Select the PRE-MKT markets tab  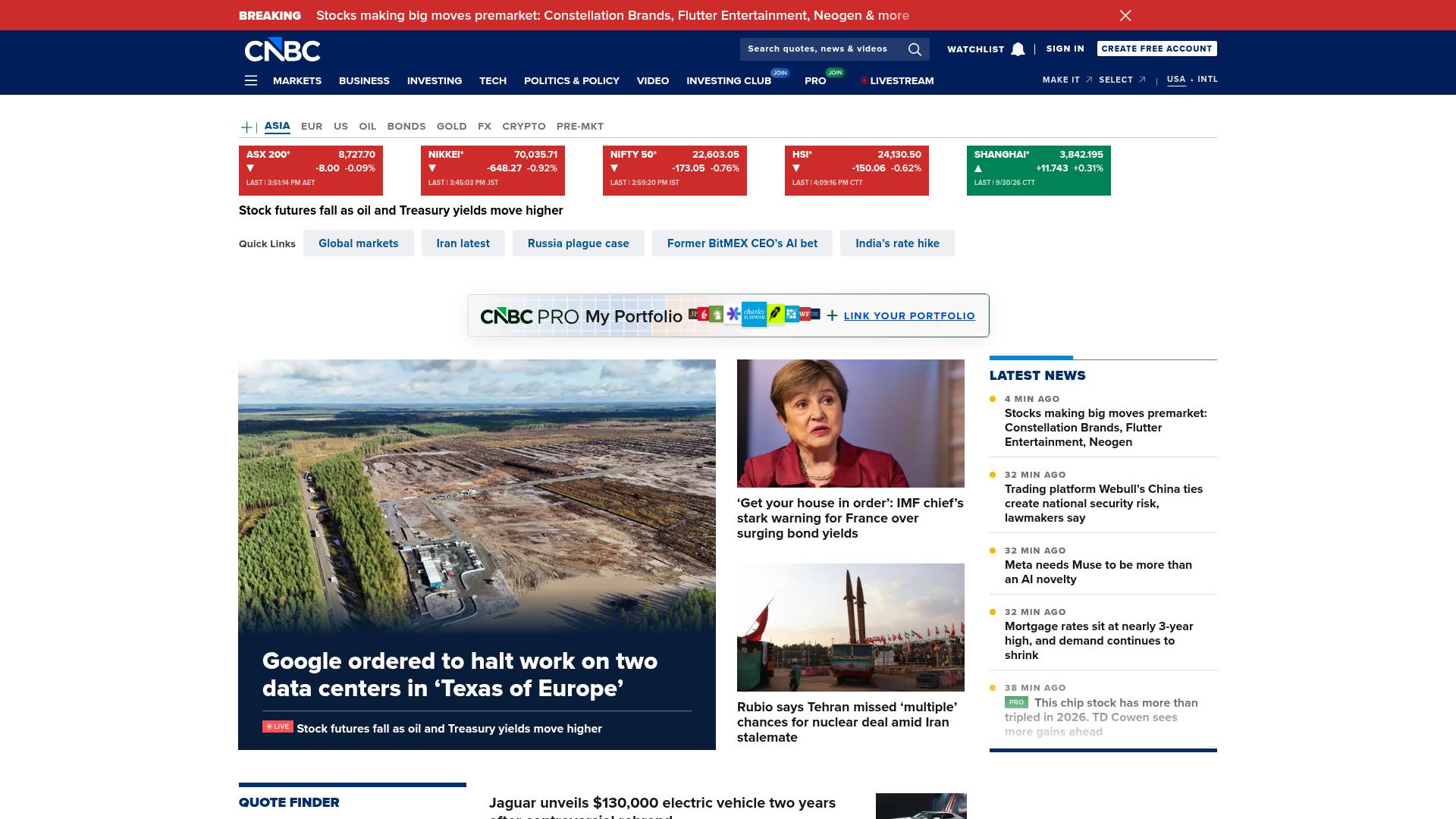coord(580,127)
